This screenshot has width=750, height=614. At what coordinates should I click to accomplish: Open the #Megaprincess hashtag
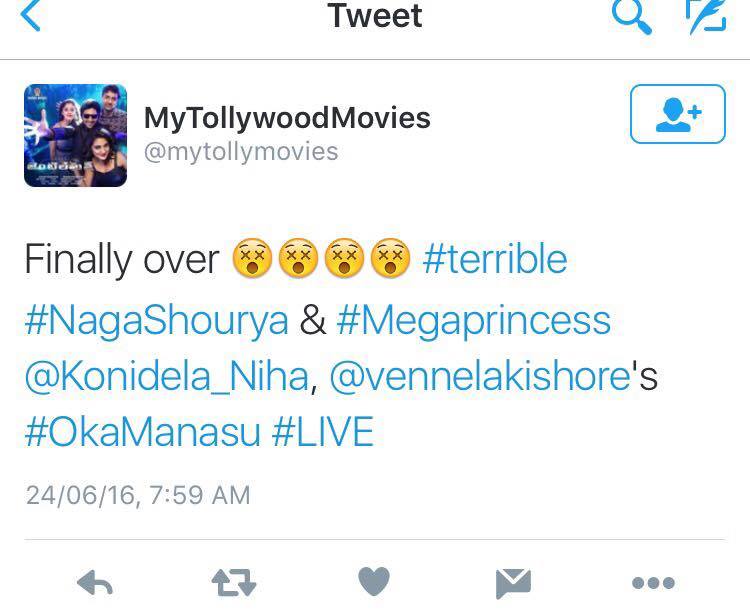[x=474, y=321]
